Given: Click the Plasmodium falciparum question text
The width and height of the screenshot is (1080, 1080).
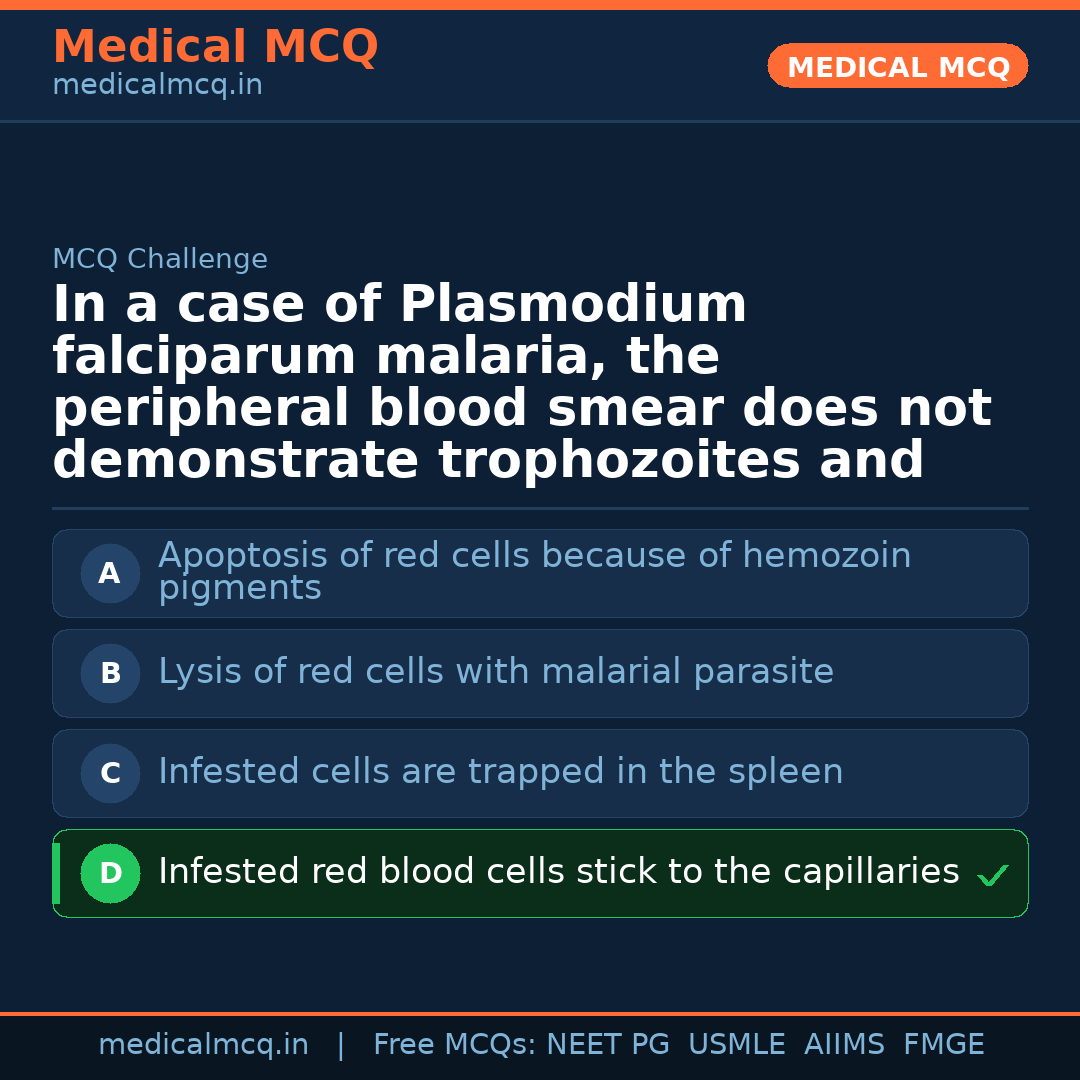Looking at the screenshot, I should 520,383.
